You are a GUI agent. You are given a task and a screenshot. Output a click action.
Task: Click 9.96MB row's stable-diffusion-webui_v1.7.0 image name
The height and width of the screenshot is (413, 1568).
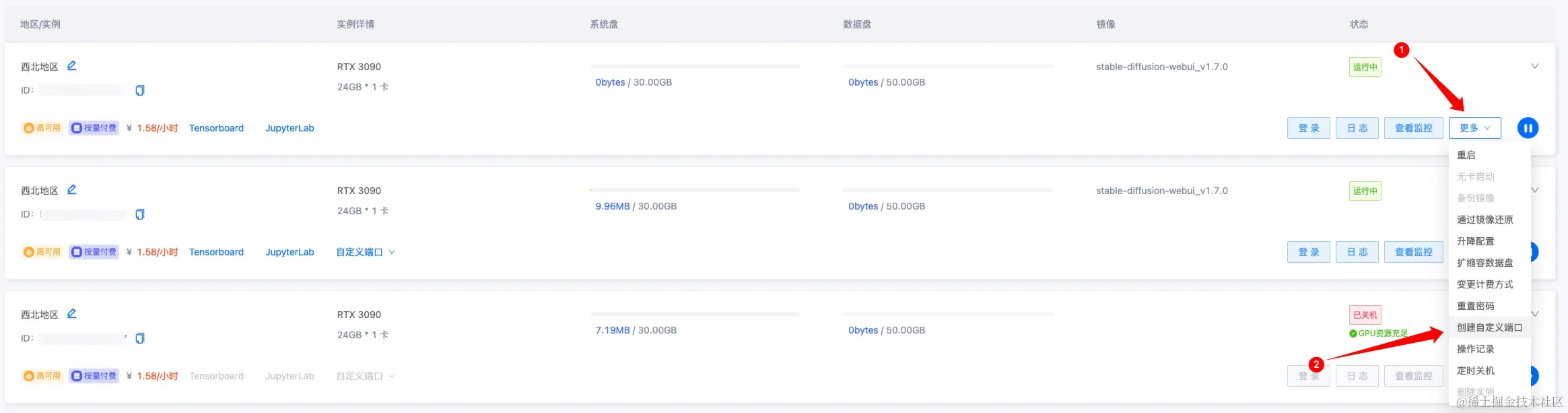[x=1161, y=191]
